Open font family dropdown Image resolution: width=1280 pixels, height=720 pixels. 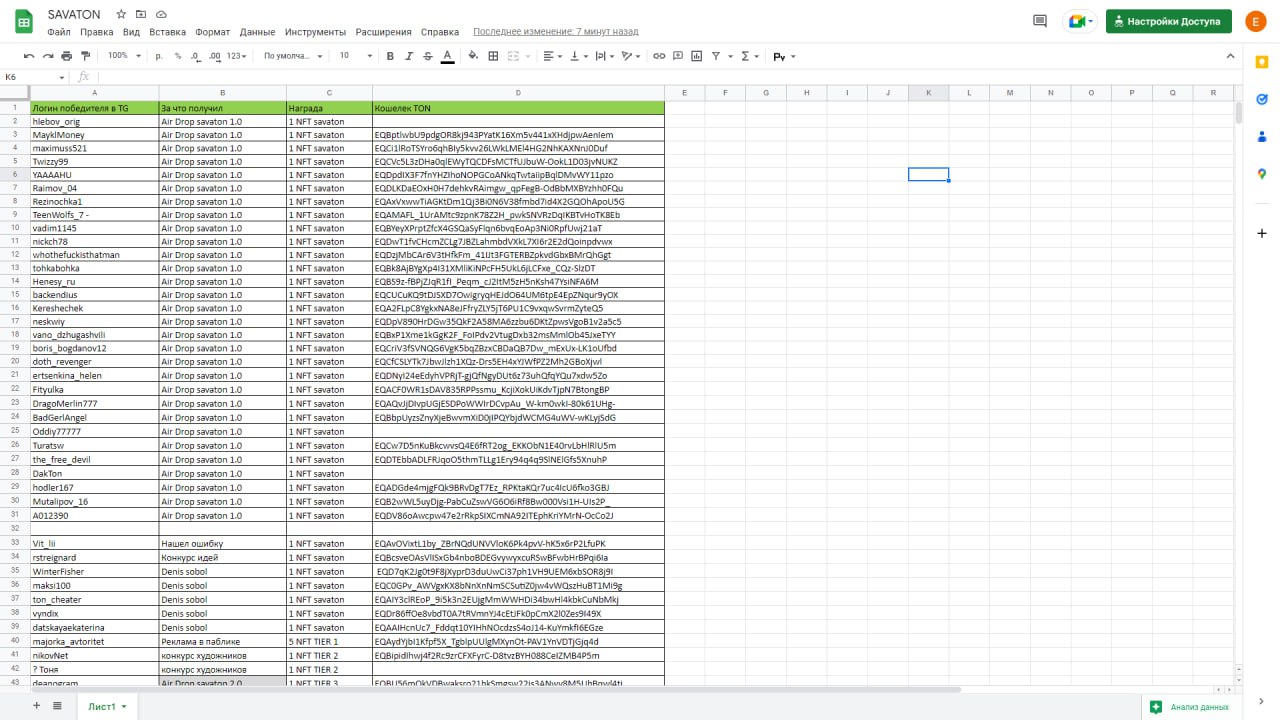point(293,56)
